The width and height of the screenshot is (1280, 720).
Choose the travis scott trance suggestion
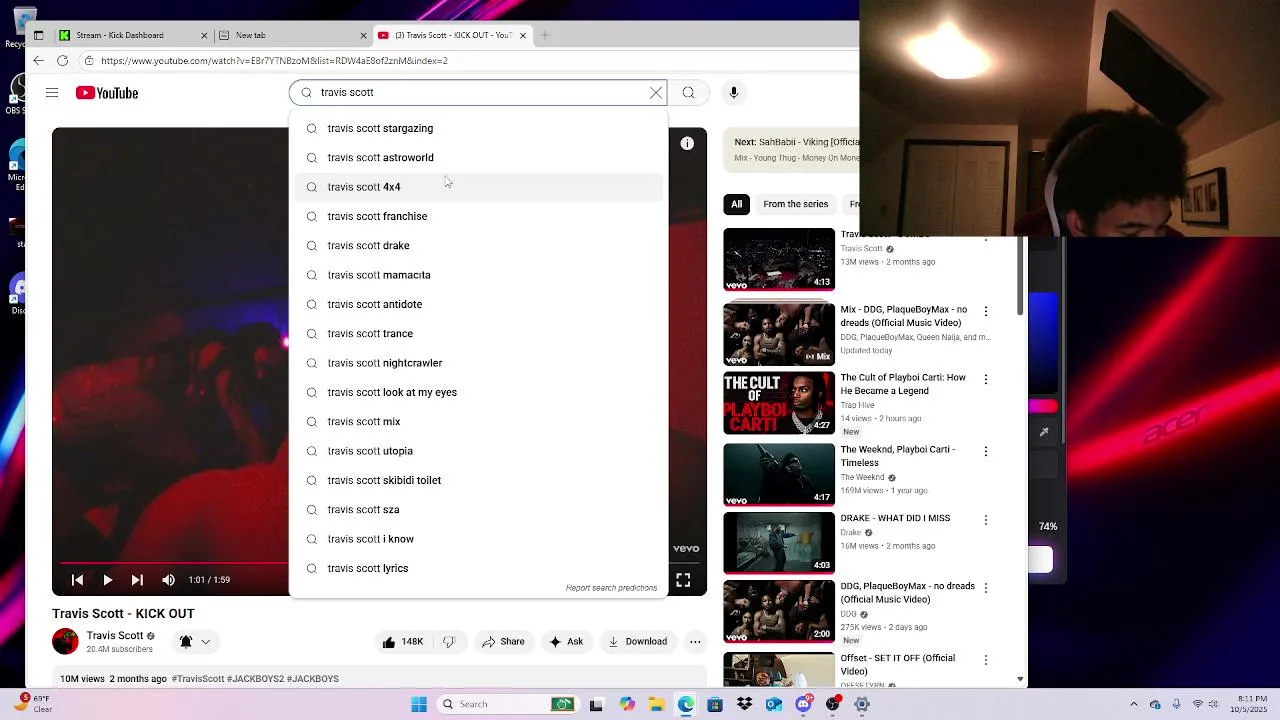480,333
